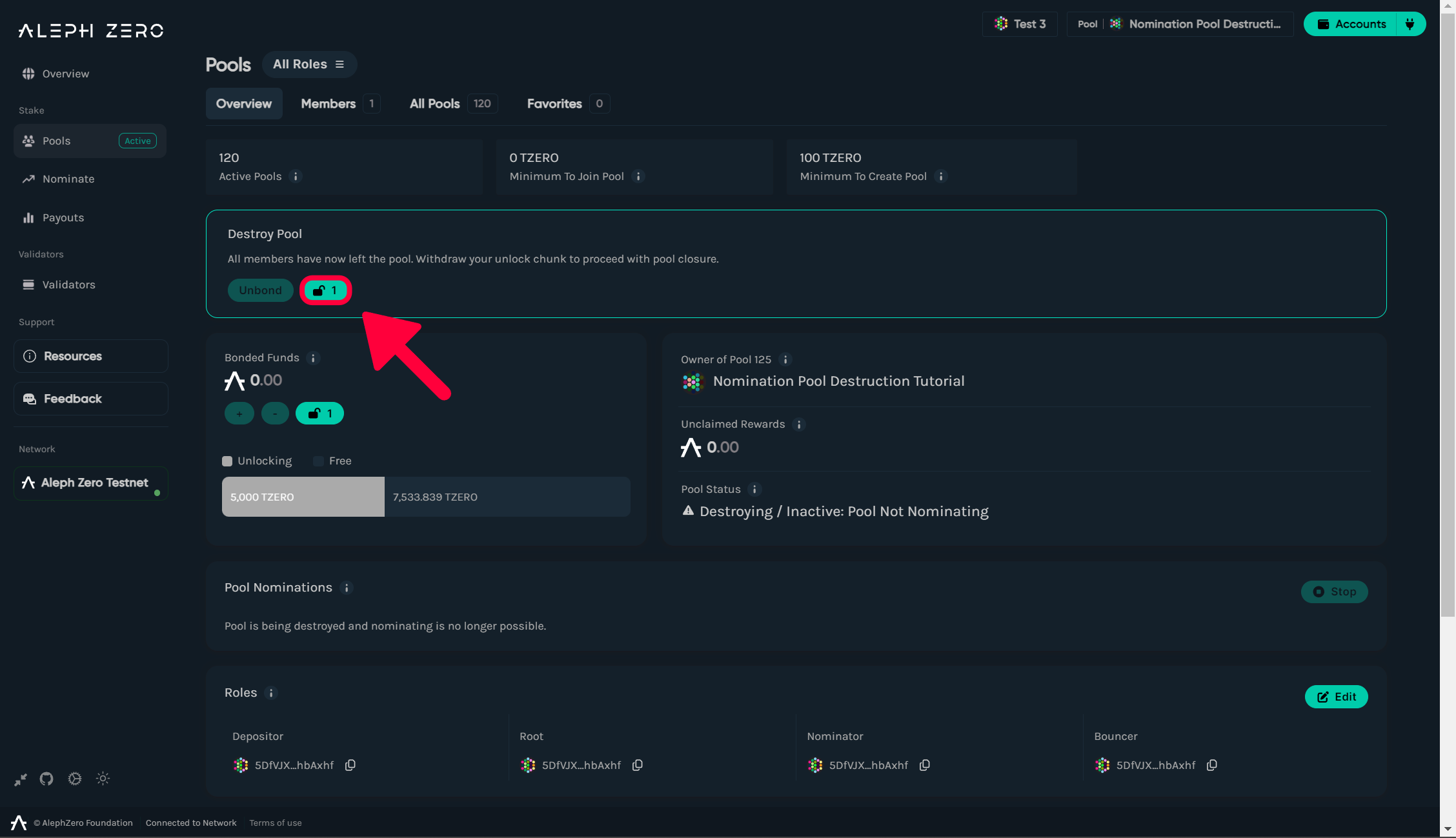Click info icon next to Pool Status

[754, 490]
